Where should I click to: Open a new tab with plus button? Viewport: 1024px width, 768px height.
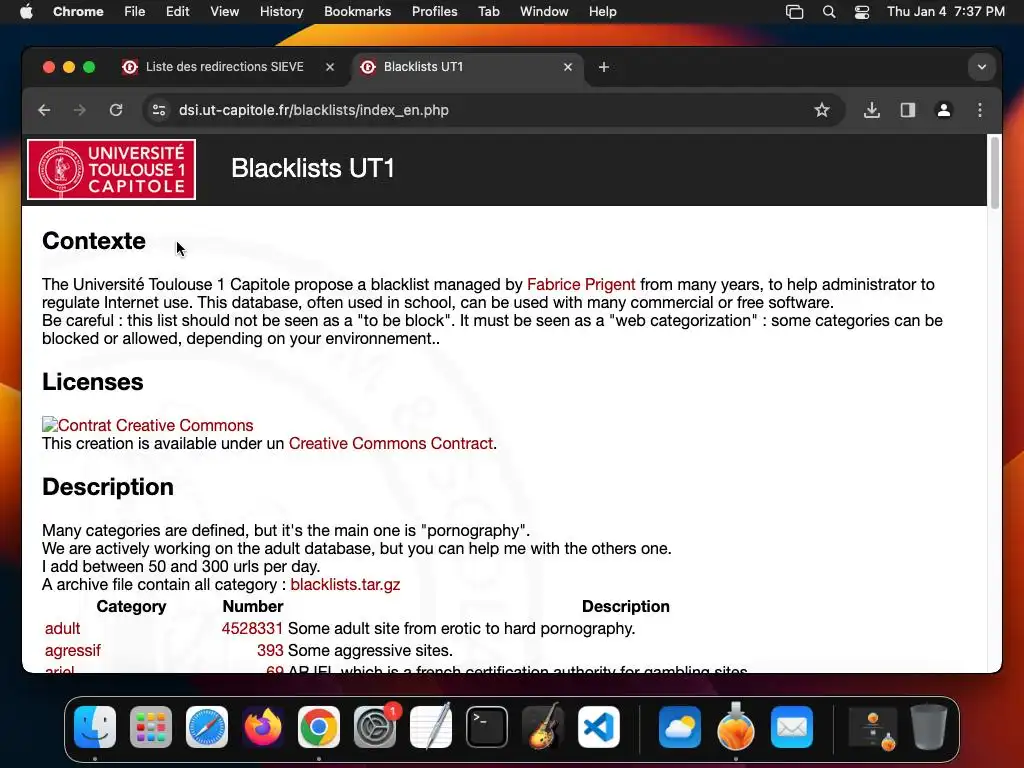[x=603, y=67]
